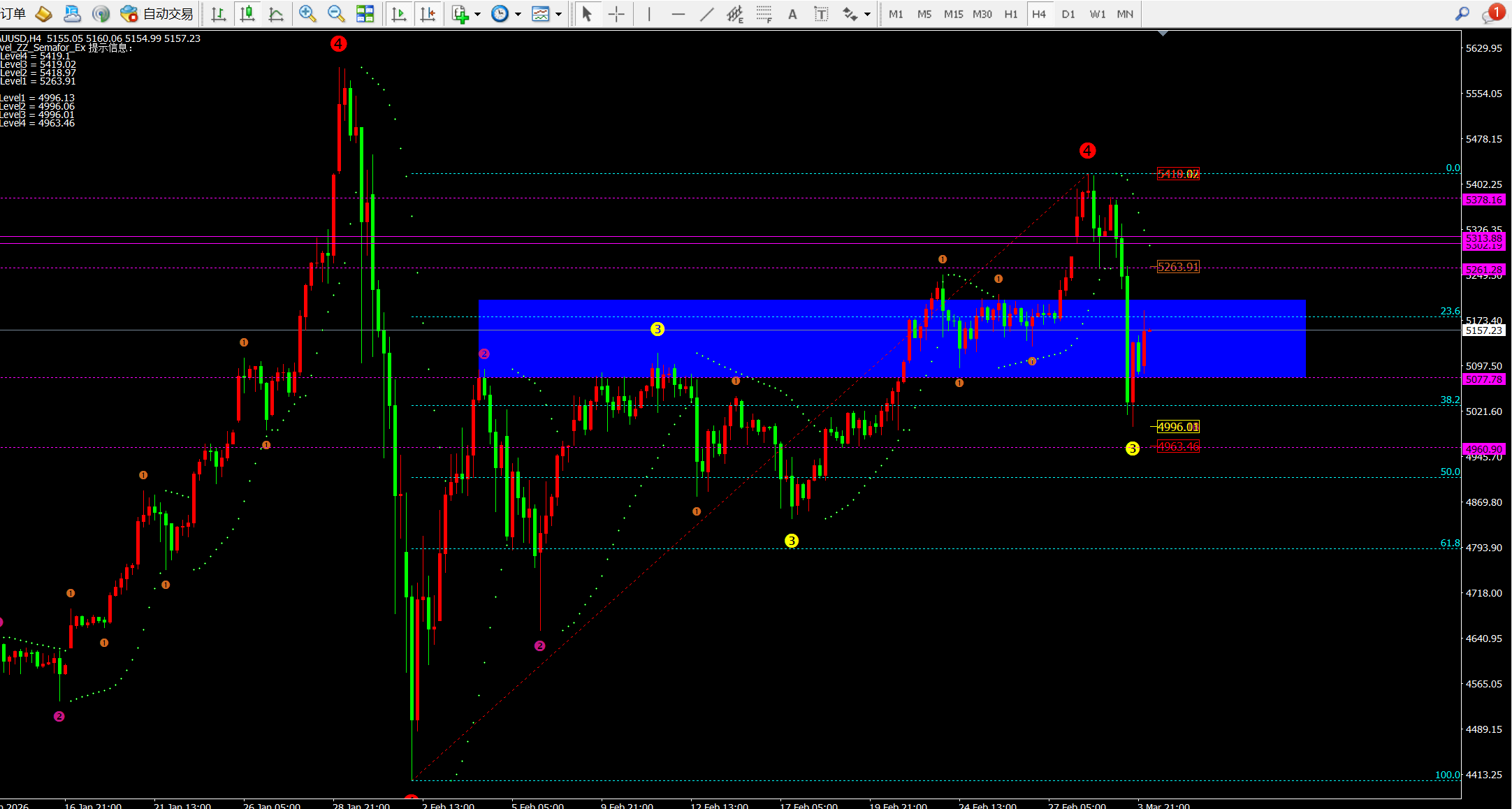Draw a vertical line tool
Screen dimensions: 1512x809
click(x=649, y=14)
